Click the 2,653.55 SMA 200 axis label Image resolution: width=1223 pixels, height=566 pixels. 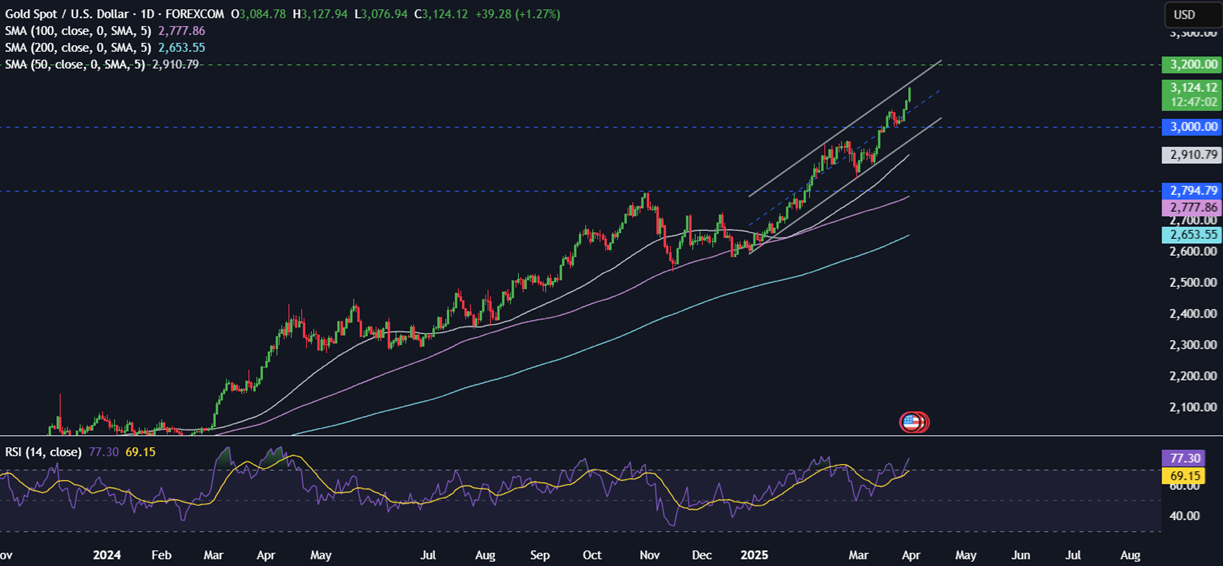pyautogui.click(x=1190, y=235)
